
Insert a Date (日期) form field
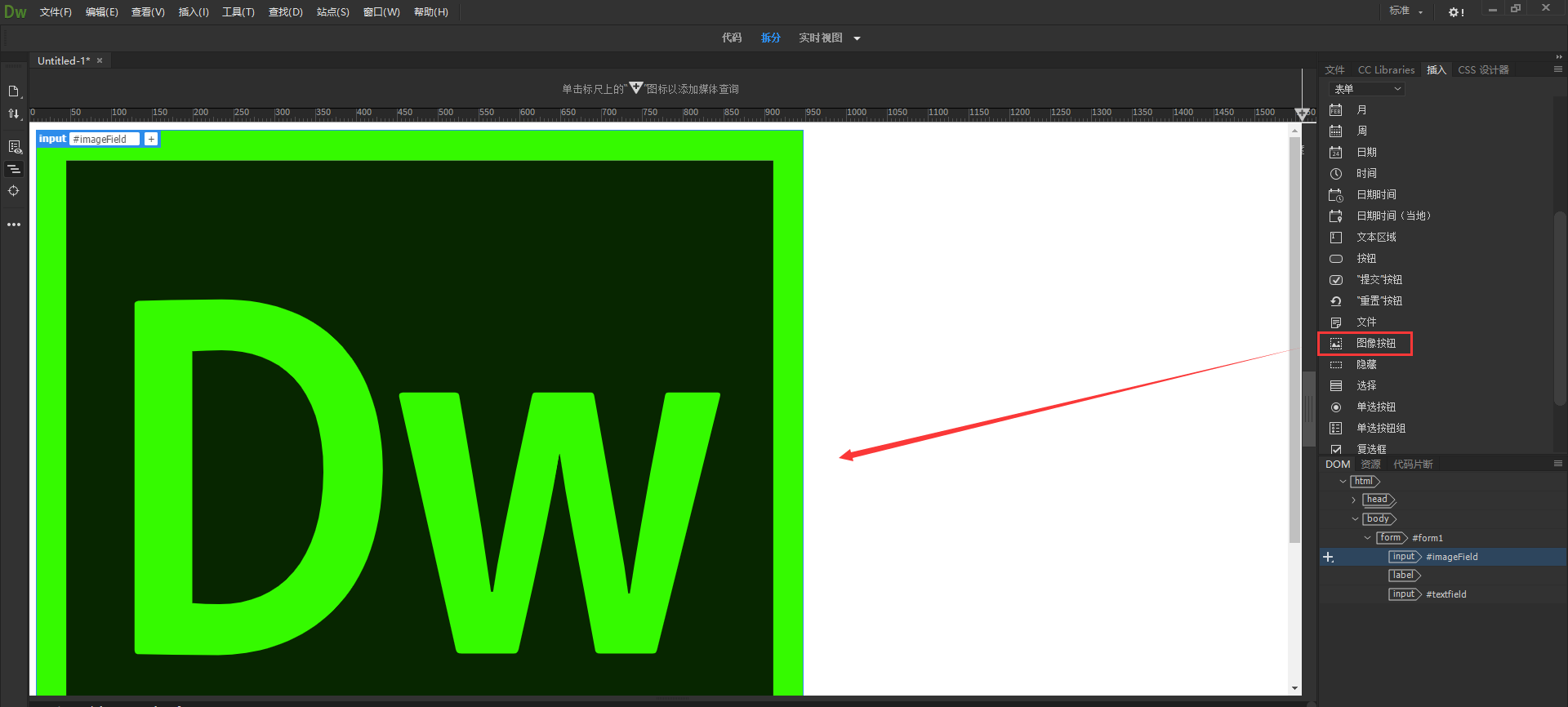[x=1365, y=152]
